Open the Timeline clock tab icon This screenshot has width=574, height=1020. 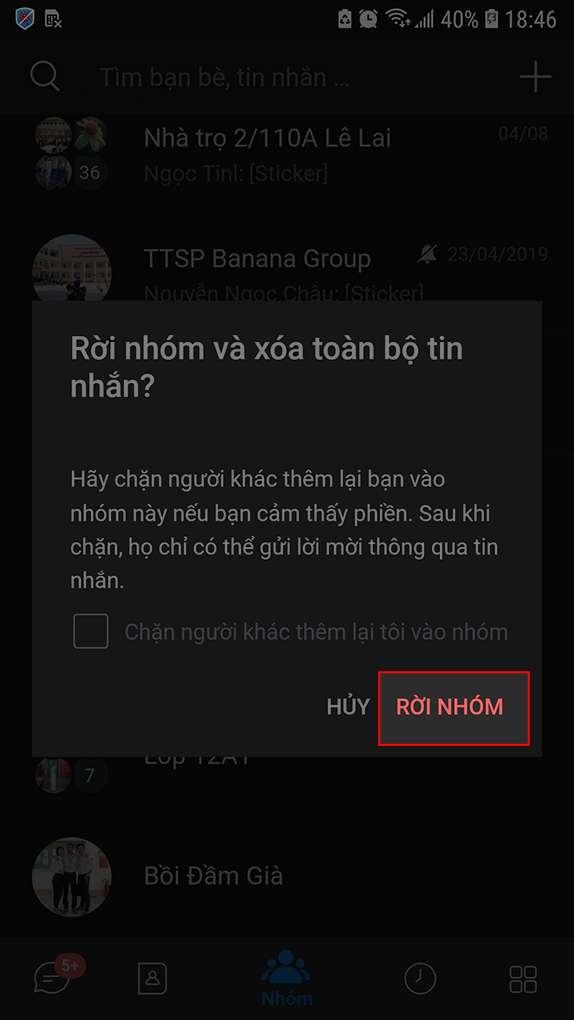(420, 978)
